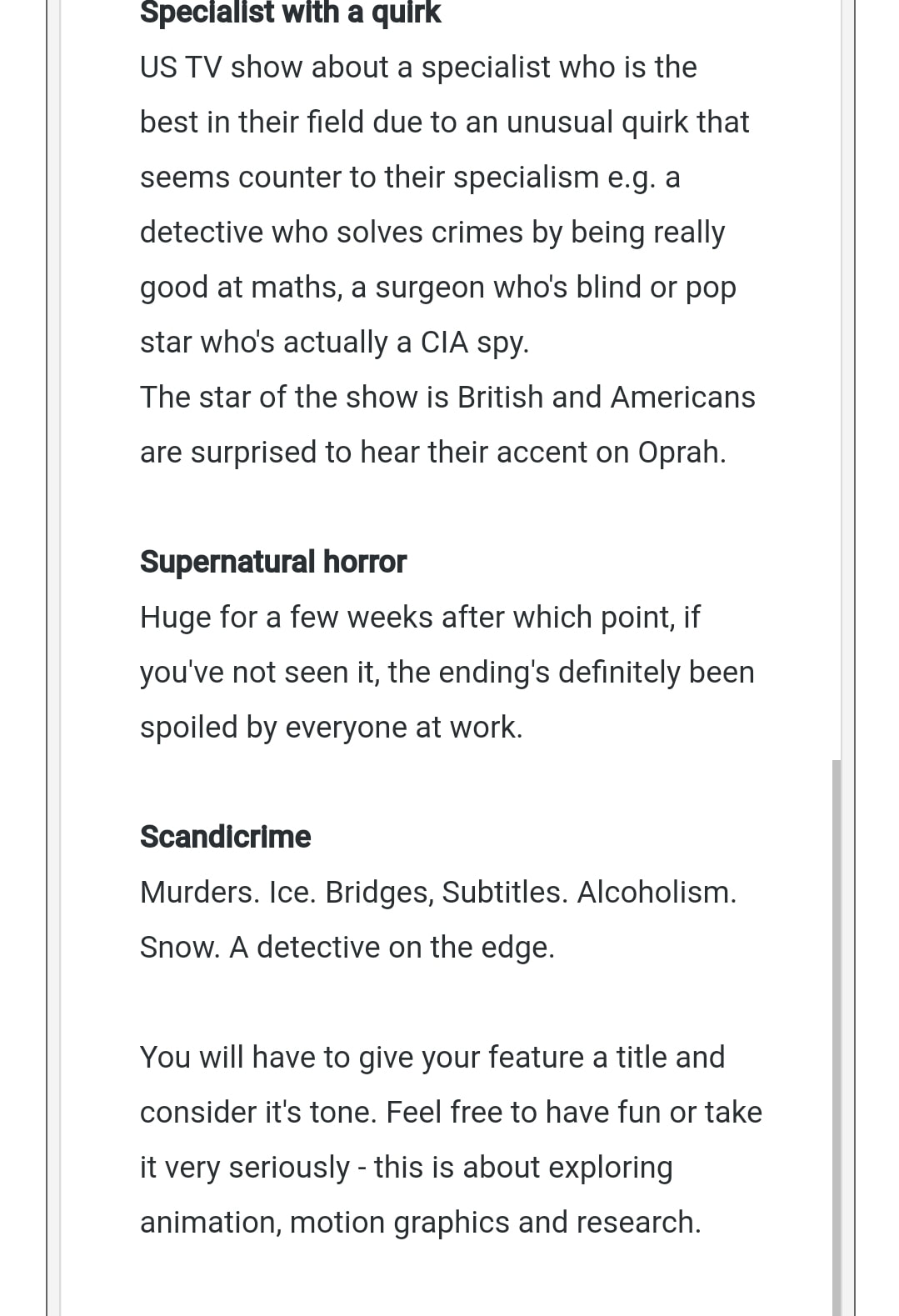Click the "Specialist with a quirk" heading

click(290, 13)
